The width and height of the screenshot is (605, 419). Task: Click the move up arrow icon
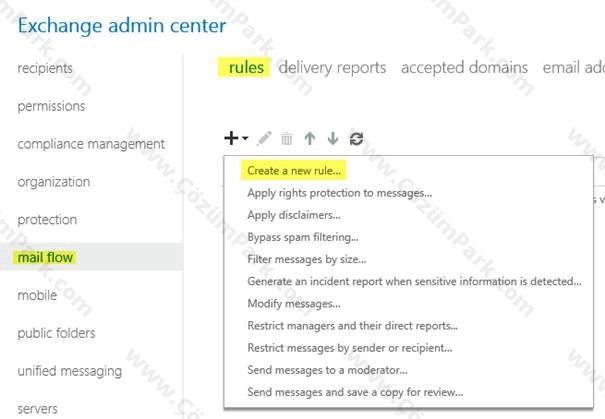(310, 138)
